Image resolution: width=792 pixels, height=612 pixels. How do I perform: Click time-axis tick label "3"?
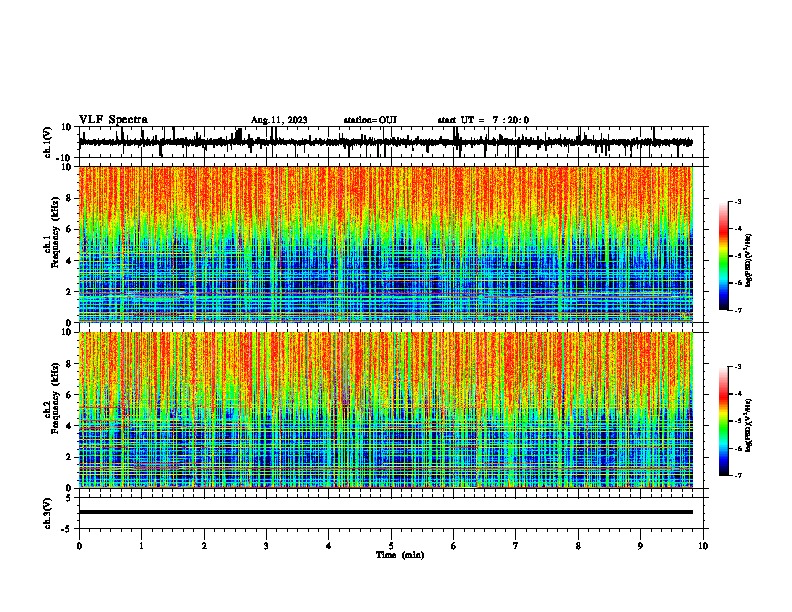[266, 546]
